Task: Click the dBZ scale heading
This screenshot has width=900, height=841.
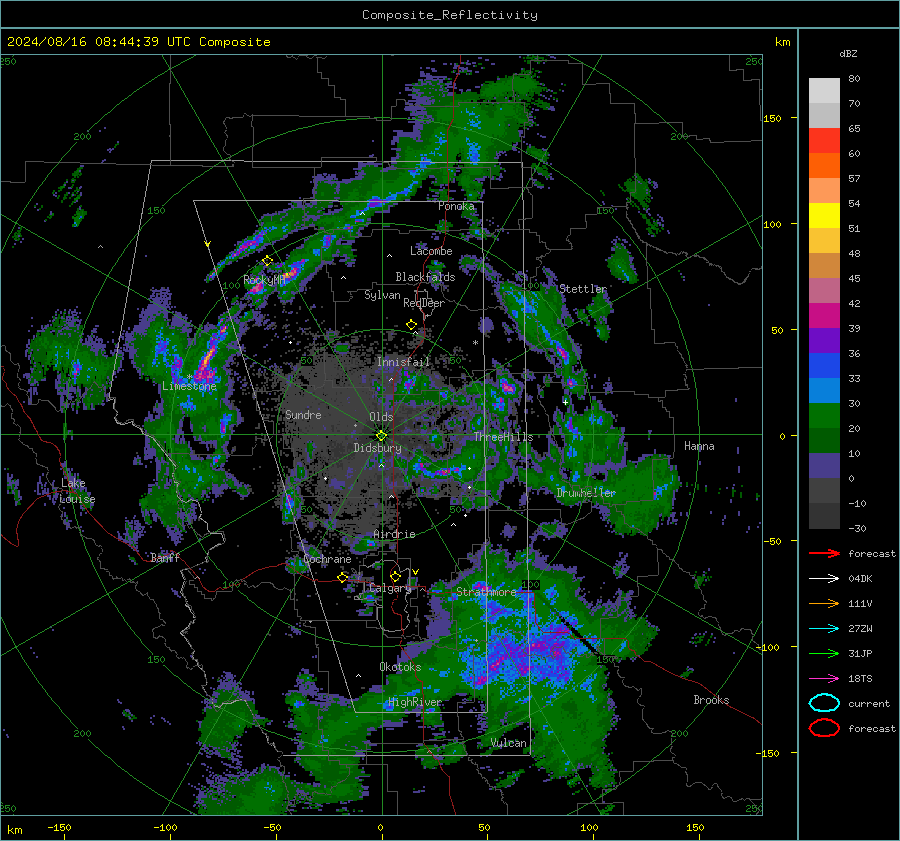Action: click(x=848, y=53)
